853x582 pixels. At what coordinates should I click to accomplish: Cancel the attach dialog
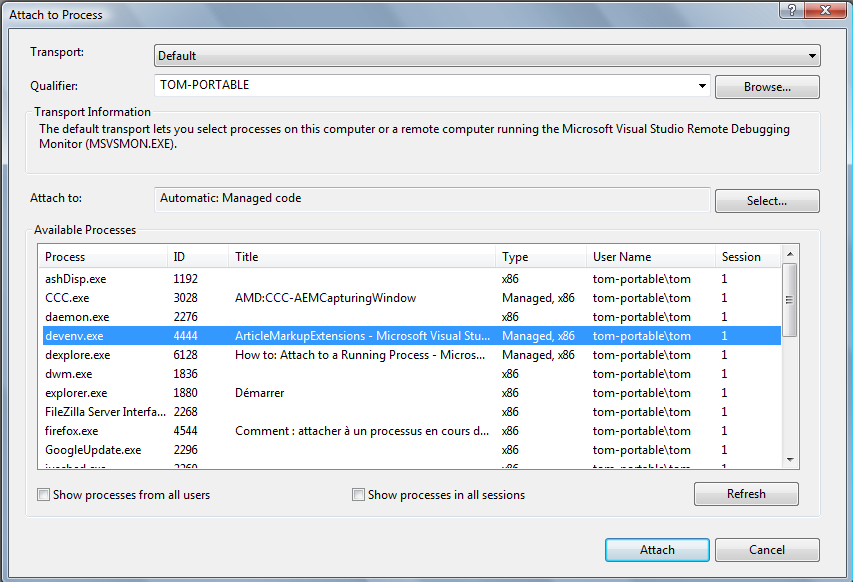[x=767, y=550]
